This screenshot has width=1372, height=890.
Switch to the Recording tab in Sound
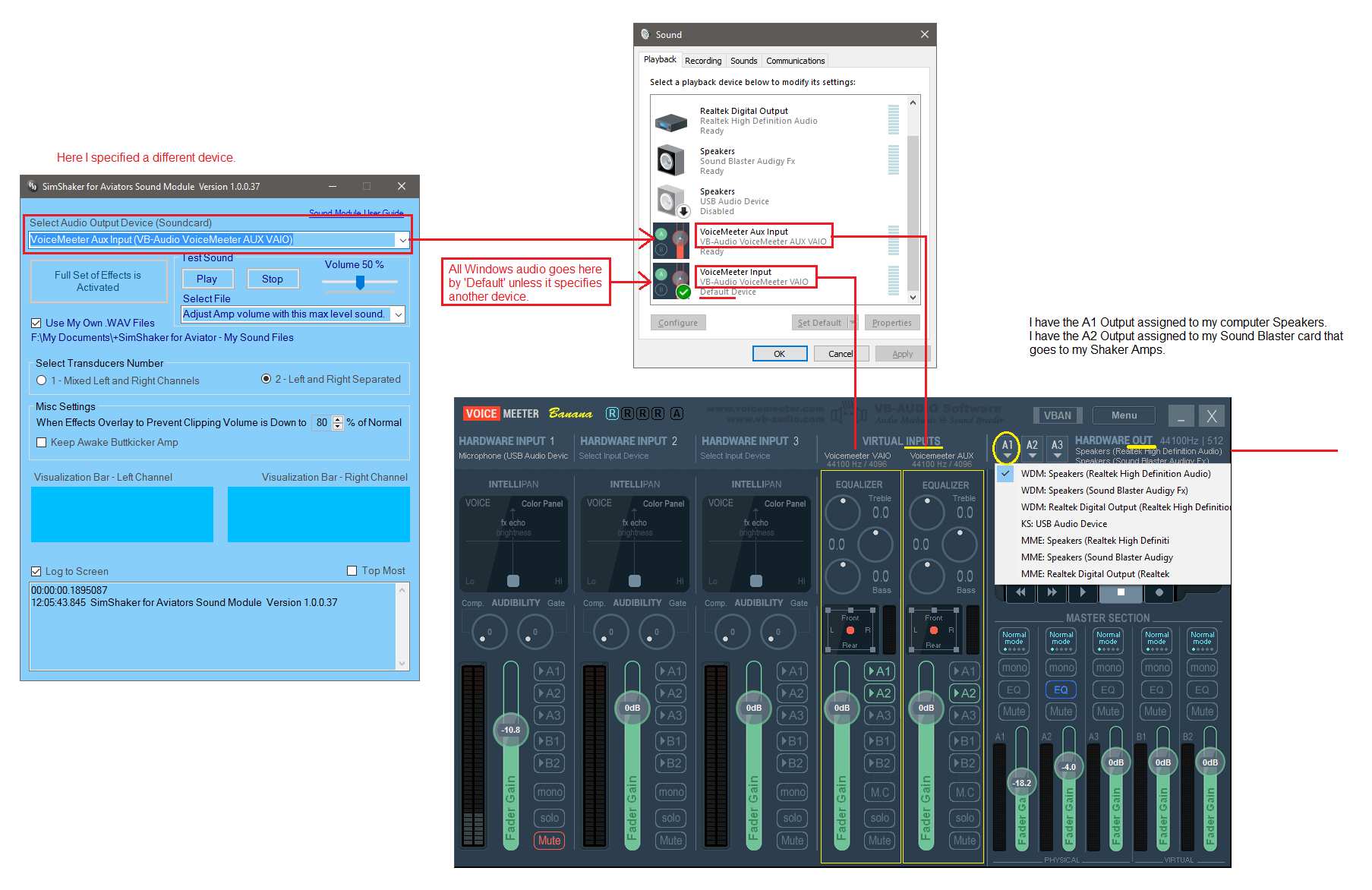703,61
